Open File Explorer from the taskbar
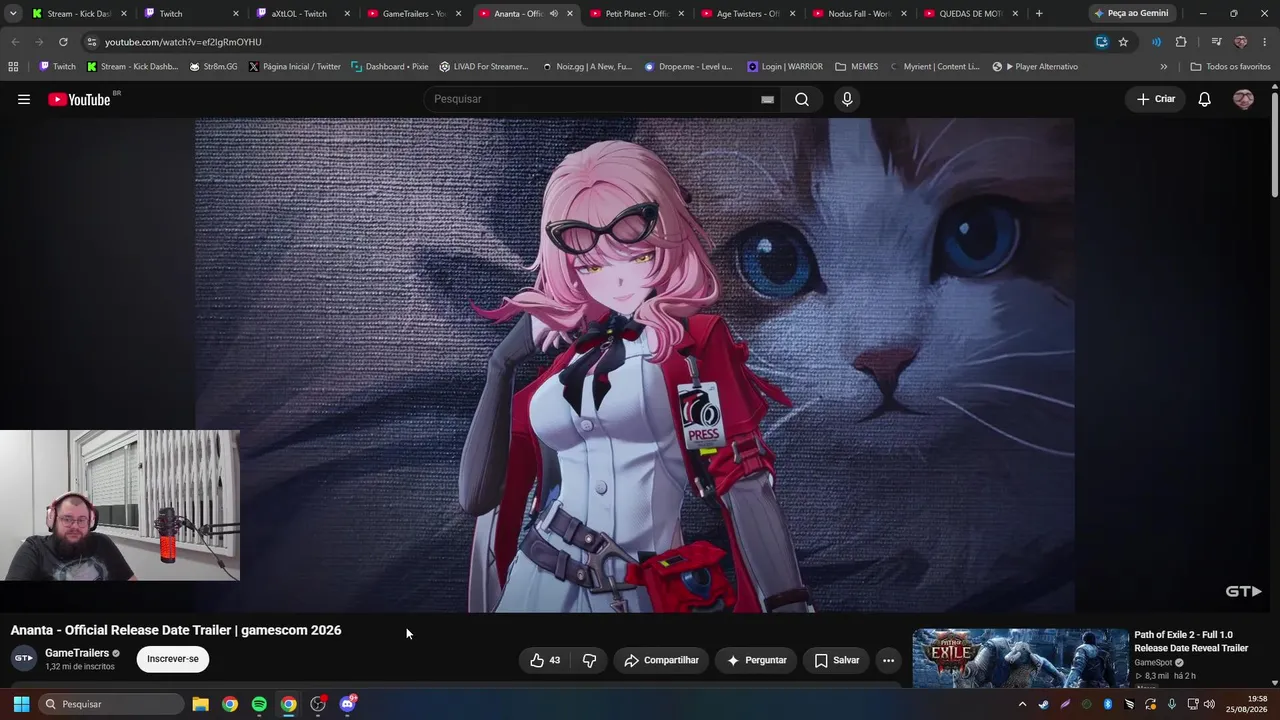Screen dimensions: 1280x720 [x=200, y=704]
